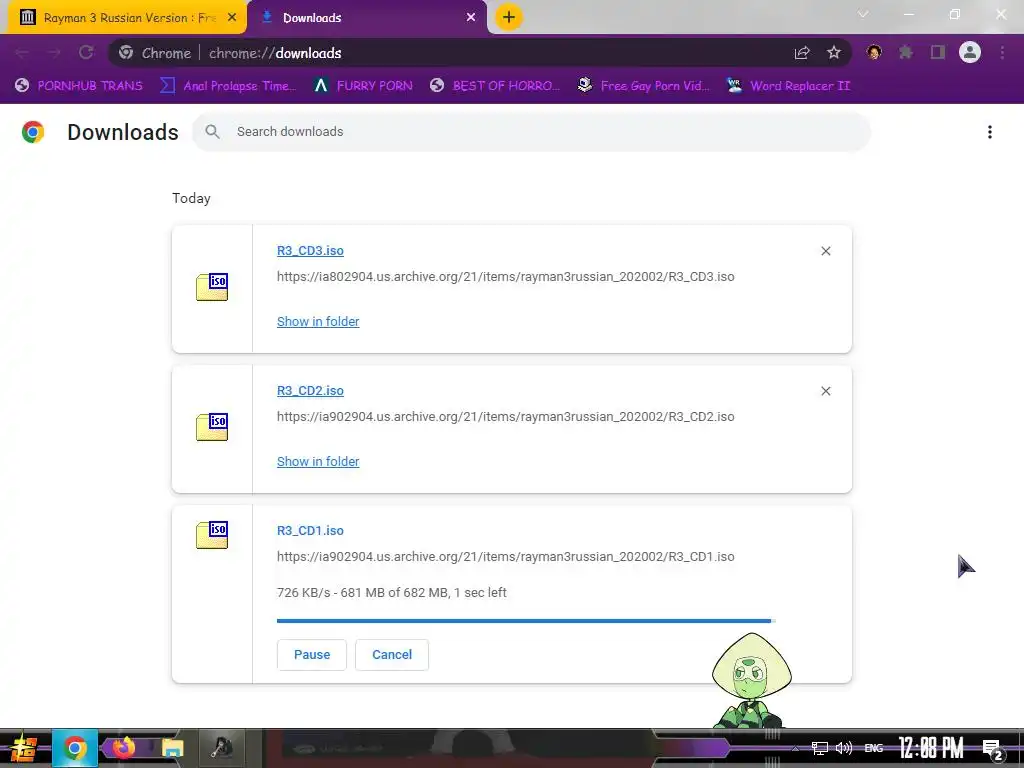Open the notification center icon

click(x=993, y=750)
